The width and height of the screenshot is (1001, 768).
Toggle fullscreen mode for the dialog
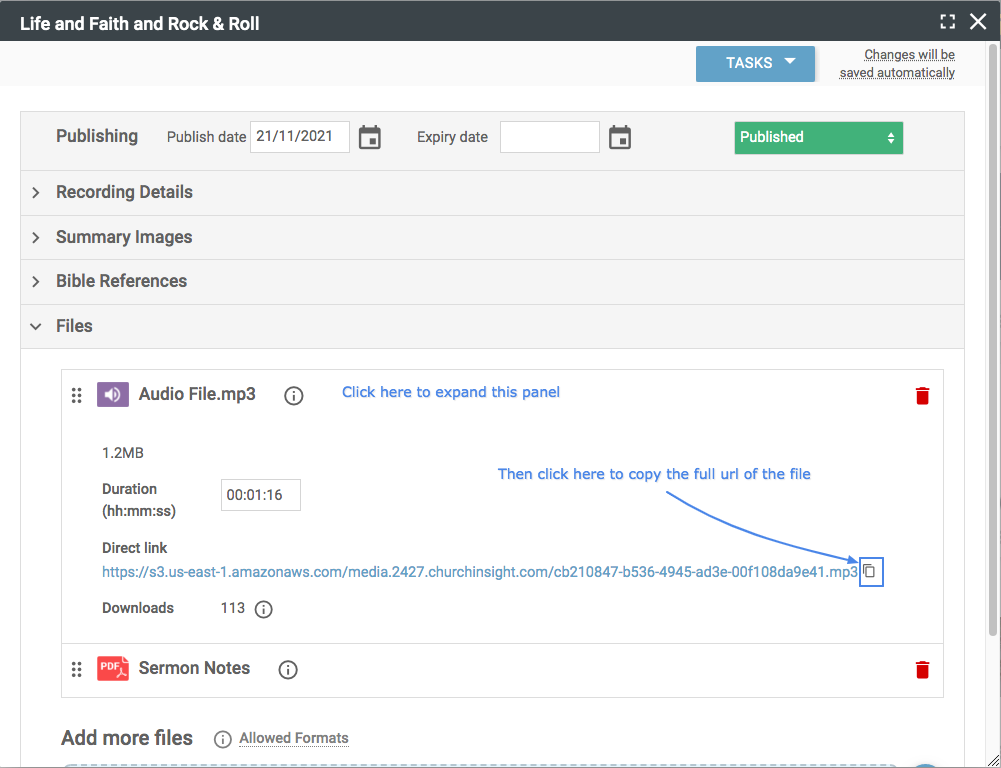[x=948, y=22]
